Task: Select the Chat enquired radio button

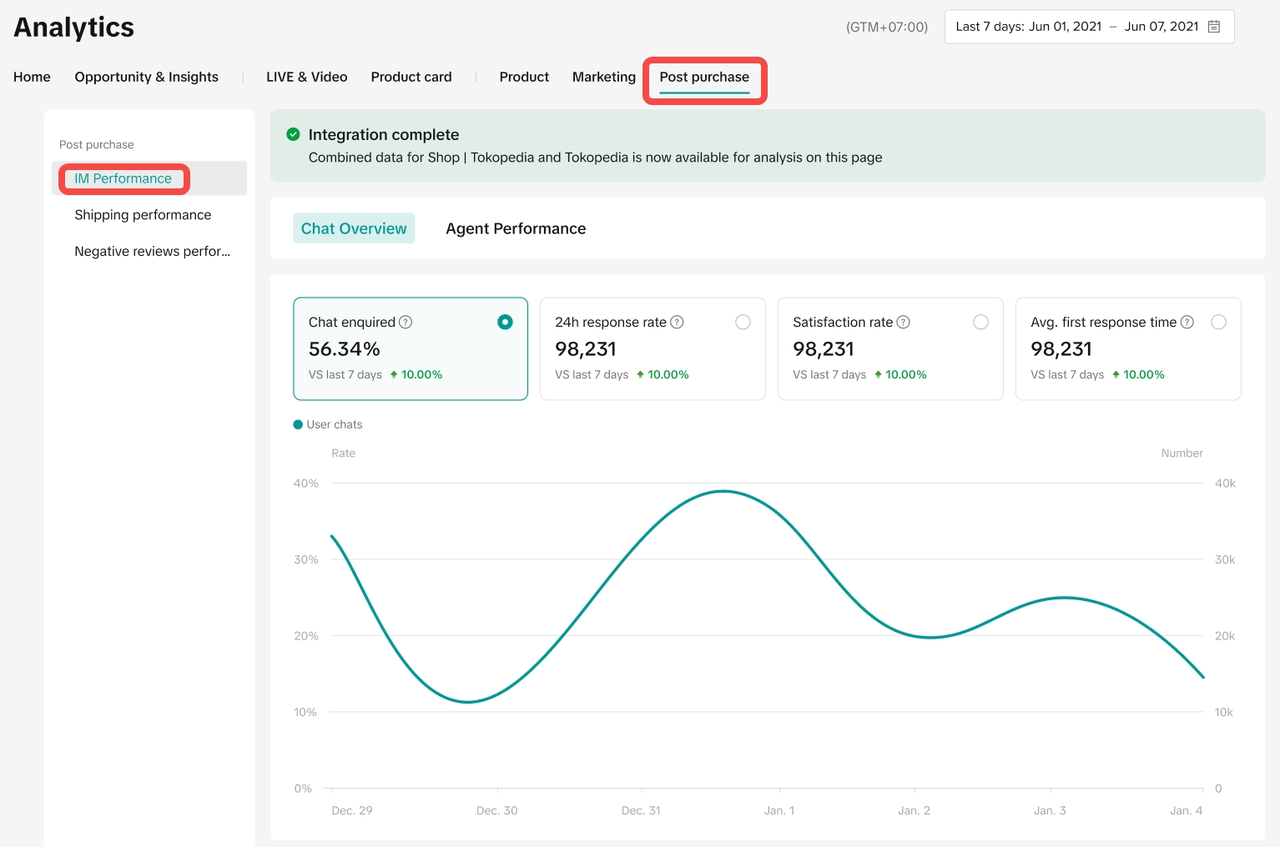Action: coord(505,322)
